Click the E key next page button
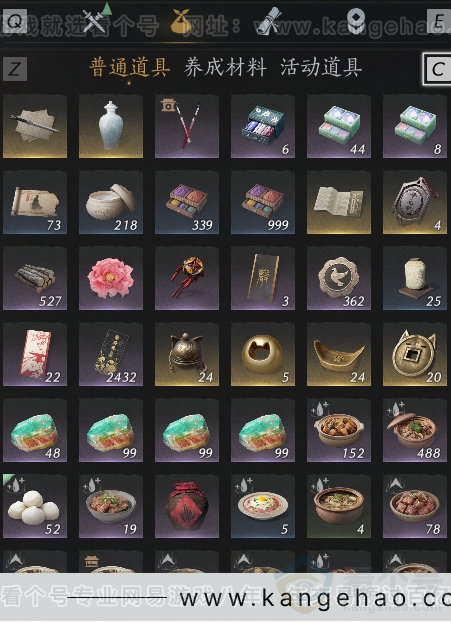 [x=439, y=21]
